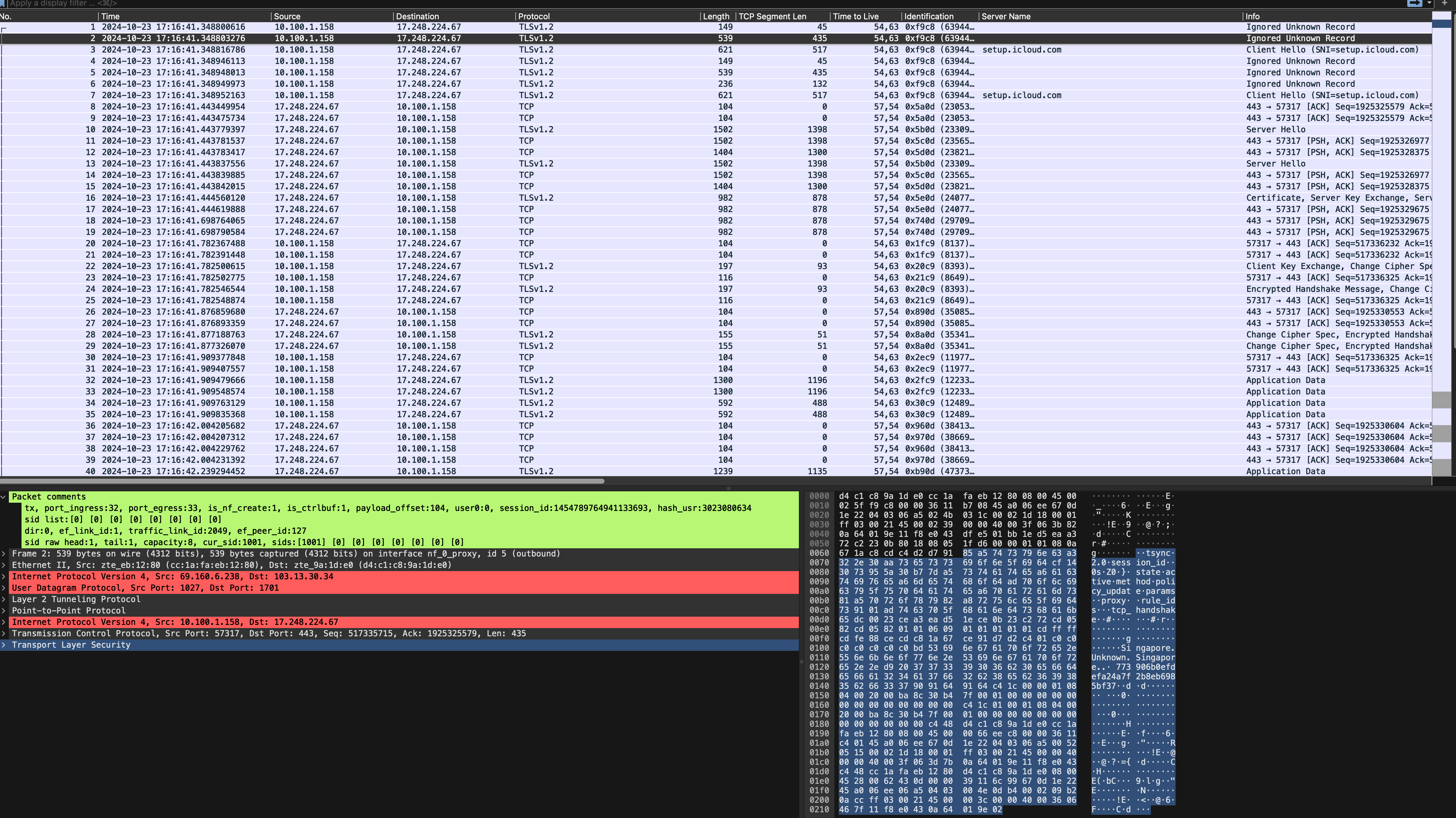Expand the Transport Layer Security tree
1456x818 pixels.
(3, 645)
